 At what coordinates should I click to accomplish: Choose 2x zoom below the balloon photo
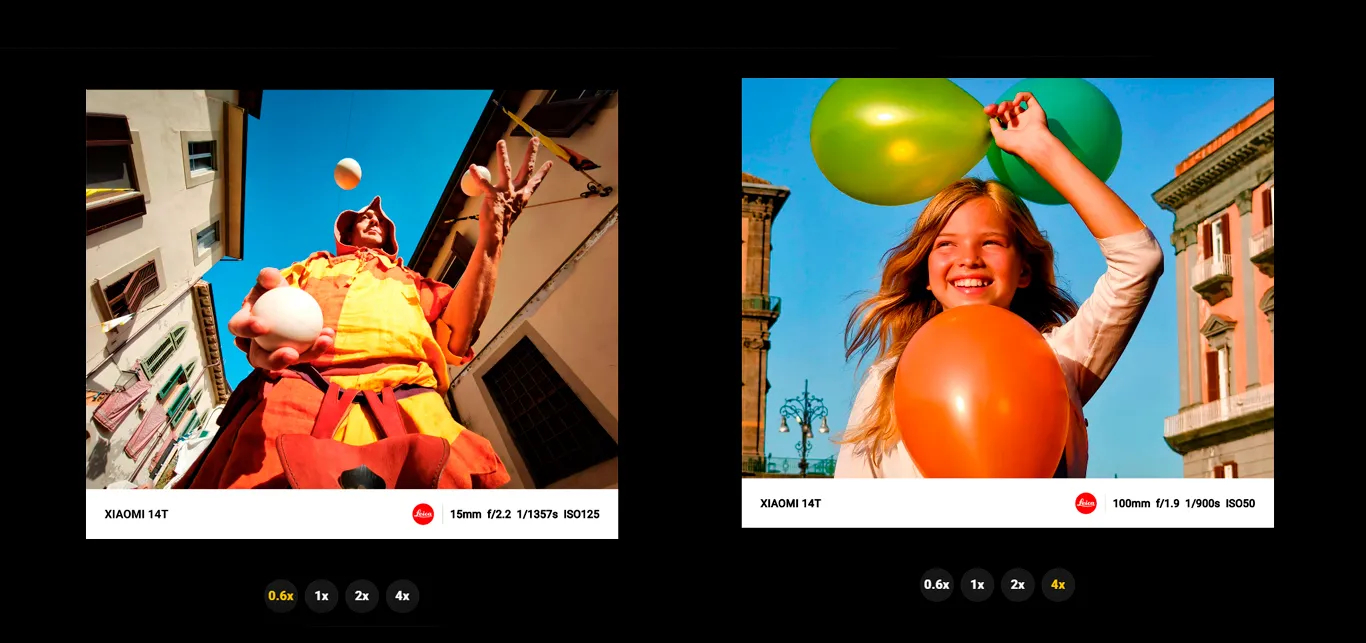pyautogui.click(x=1017, y=585)
